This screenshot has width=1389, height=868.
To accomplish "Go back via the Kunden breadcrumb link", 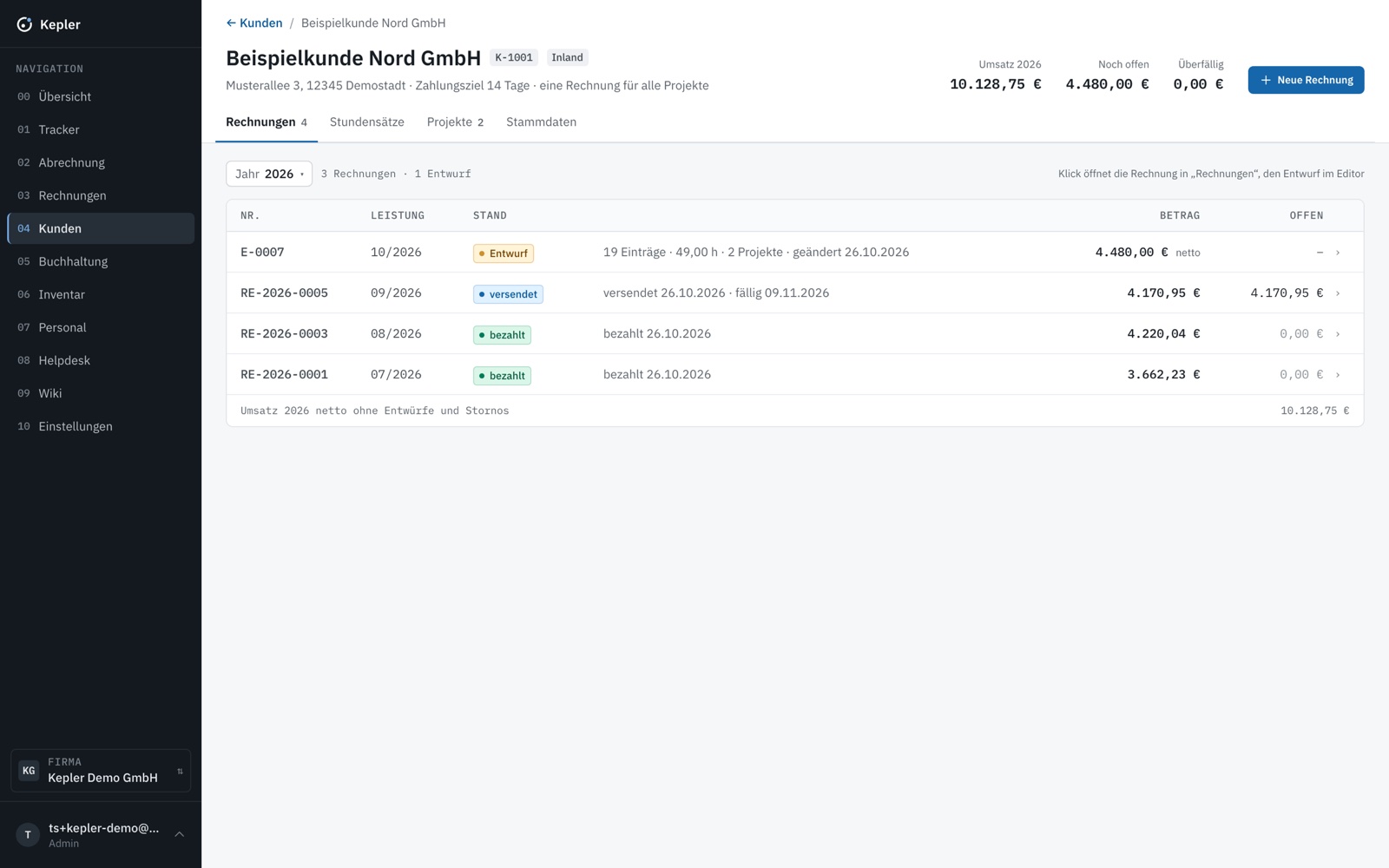I will [x=254, y=23].
